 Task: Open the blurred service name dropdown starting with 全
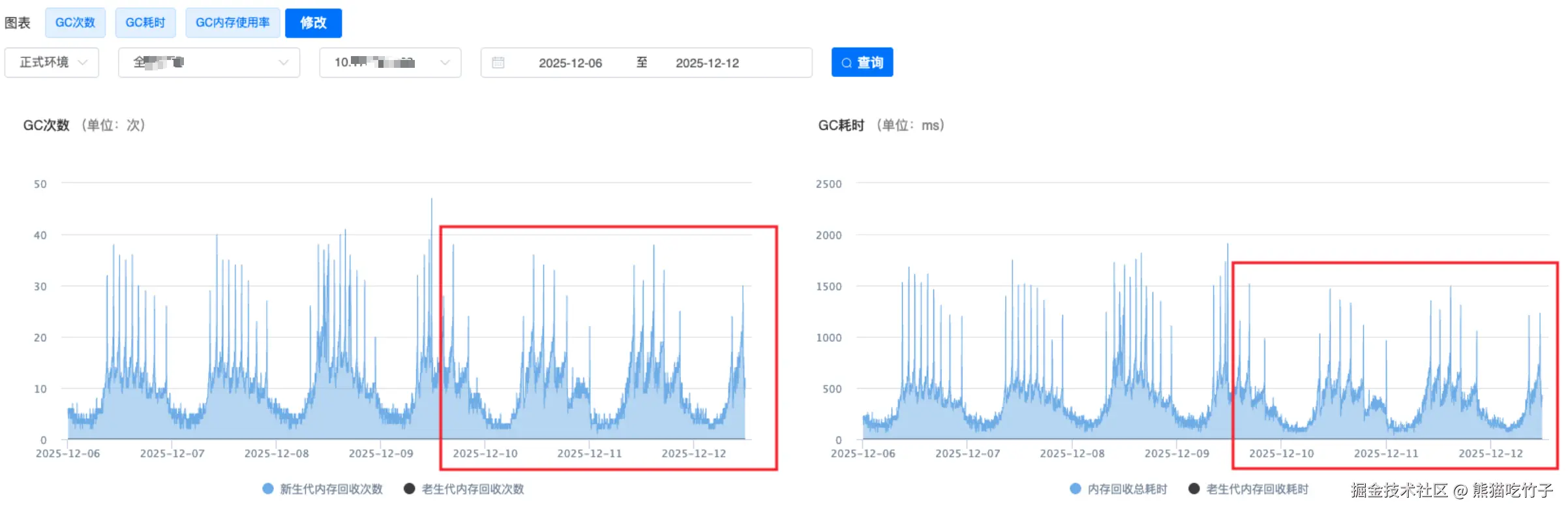209,63
